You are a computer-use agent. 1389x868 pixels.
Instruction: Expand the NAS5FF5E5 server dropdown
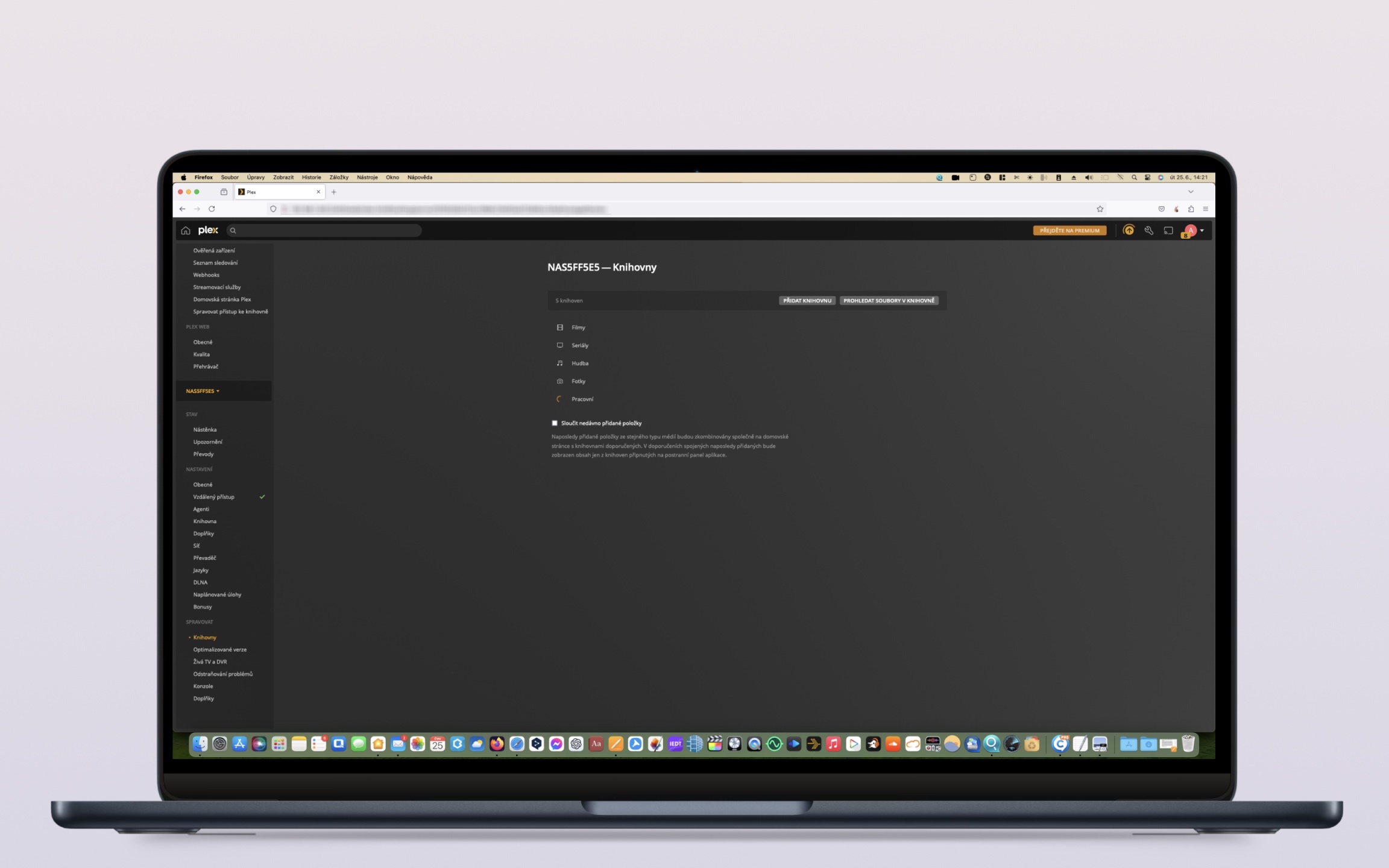point(203,391)
